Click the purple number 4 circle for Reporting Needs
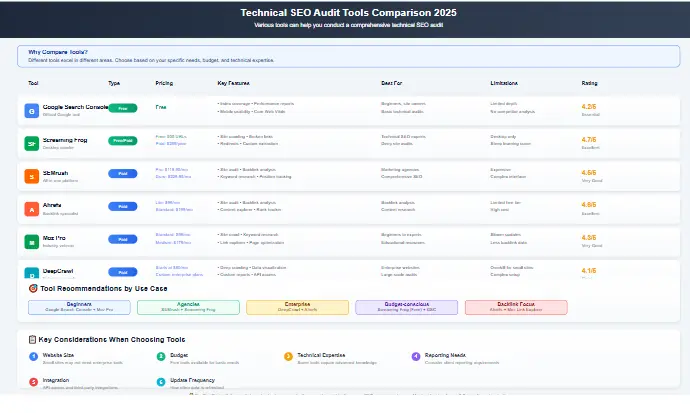The height and width of the screenshot is (413, 690). tap(416, 356)
